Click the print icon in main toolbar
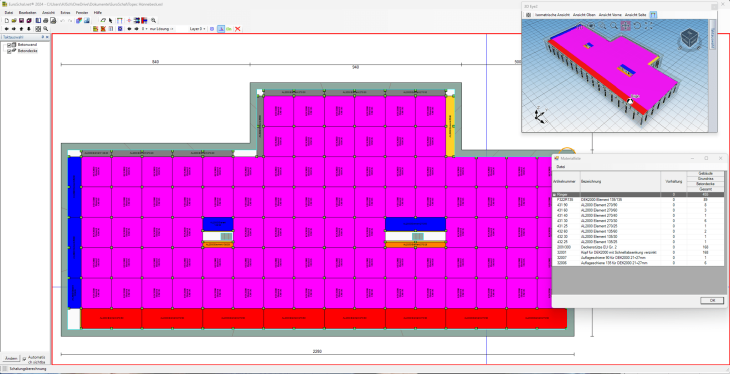Image resolution: width=730 pixels, height=374 pixels. pyautogui.click(x=46, y=20)
